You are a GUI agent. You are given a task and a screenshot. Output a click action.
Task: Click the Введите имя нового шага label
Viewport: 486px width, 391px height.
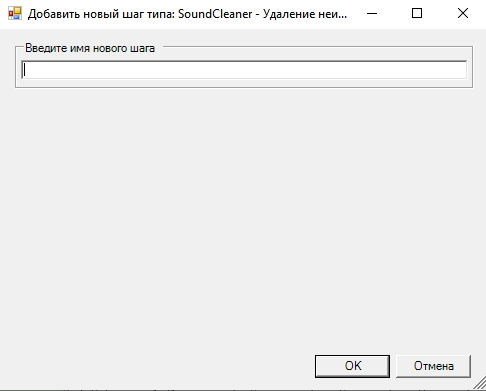(90, 48)
